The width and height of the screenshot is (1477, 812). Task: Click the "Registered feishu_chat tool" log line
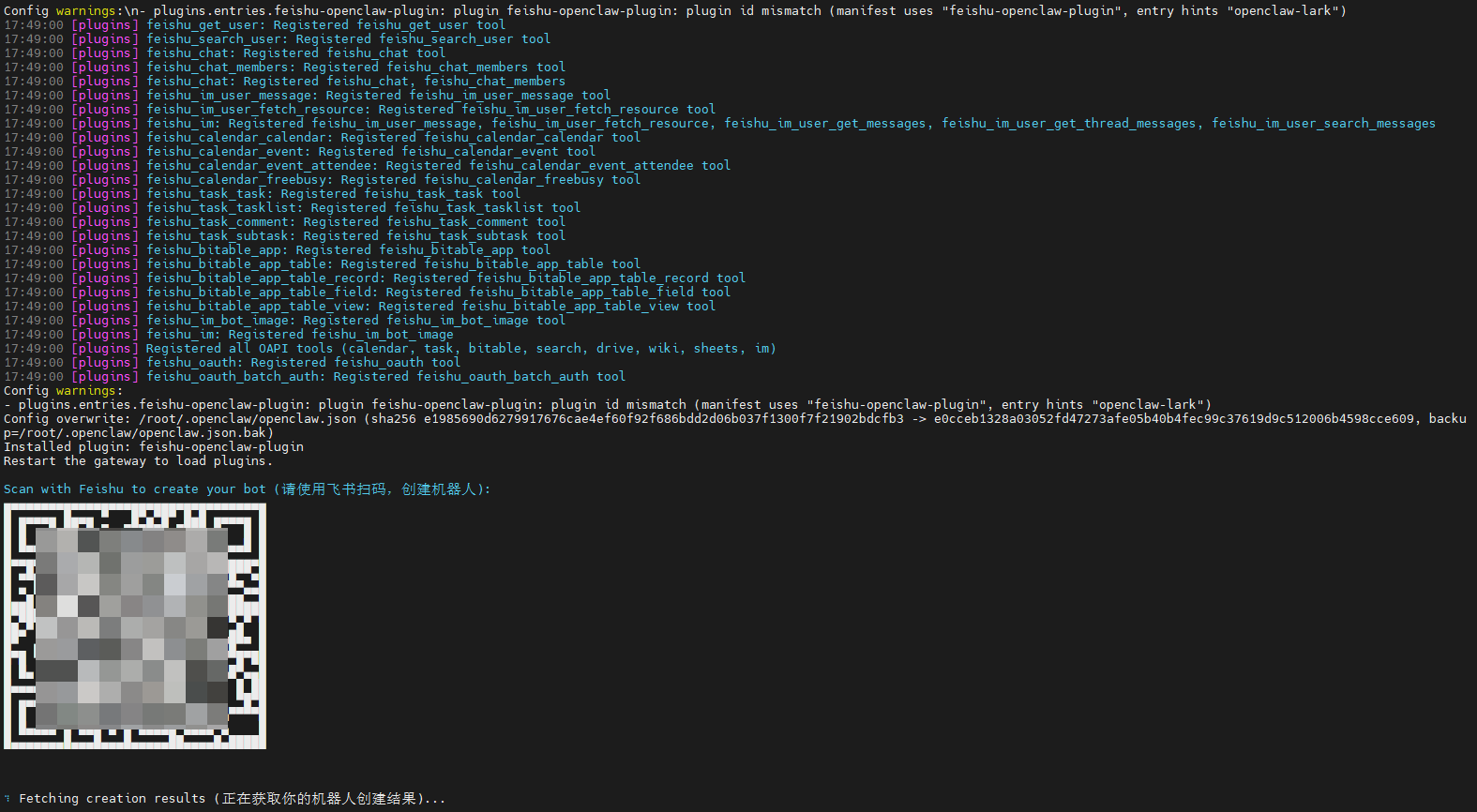(x=225, y=53)
